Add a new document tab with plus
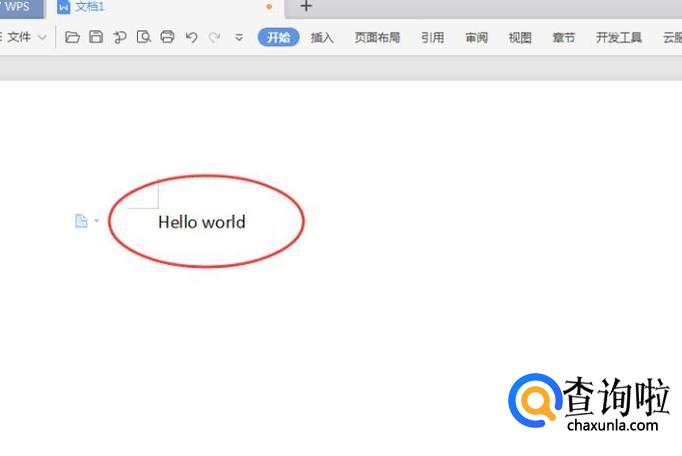The width and height of the screenshot is (682, 456). point(306,7)
